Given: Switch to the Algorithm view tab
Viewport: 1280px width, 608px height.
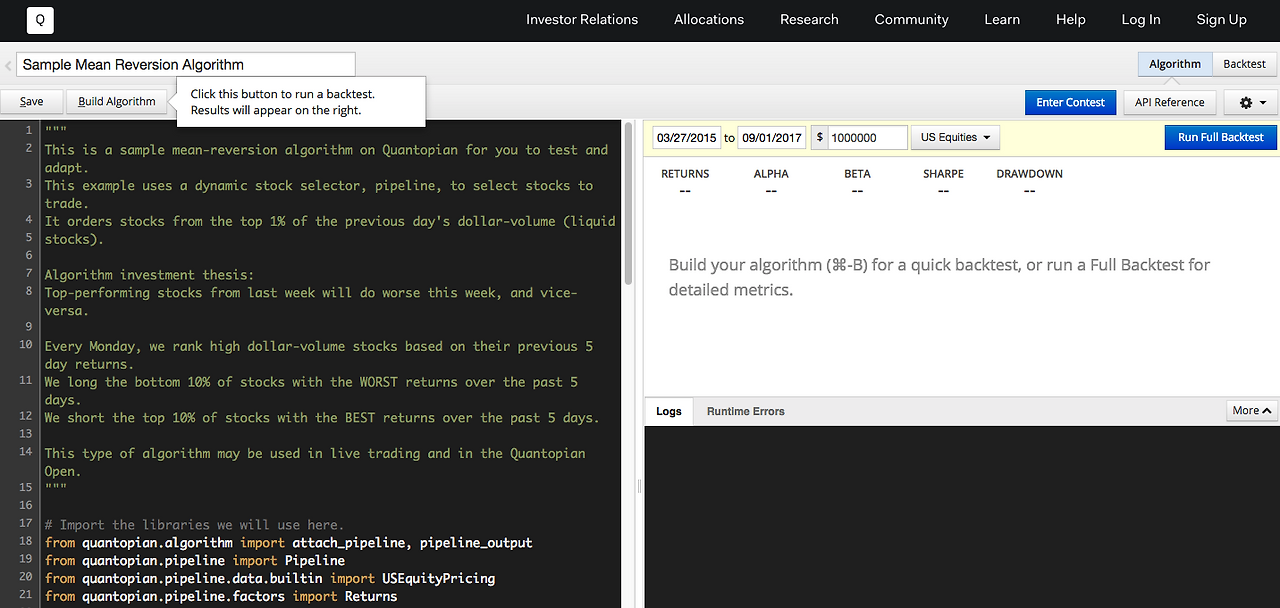Looking at the screenshot, I should [1175, 64].
